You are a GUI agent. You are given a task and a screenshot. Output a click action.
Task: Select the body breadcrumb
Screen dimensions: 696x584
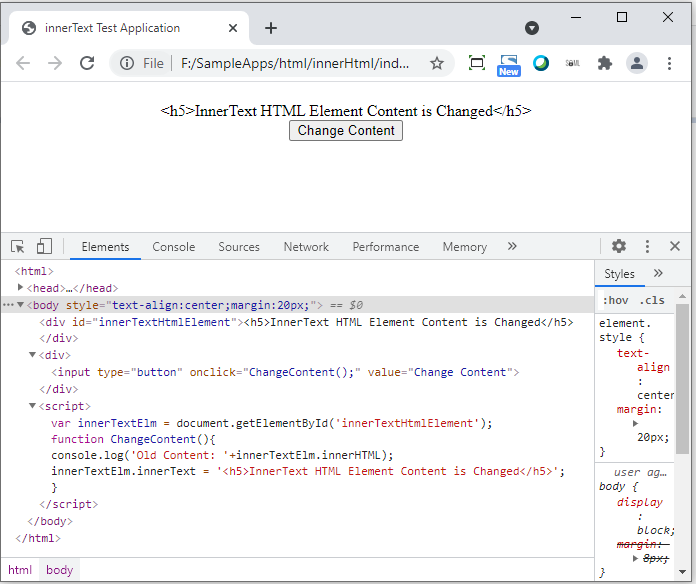59,570
